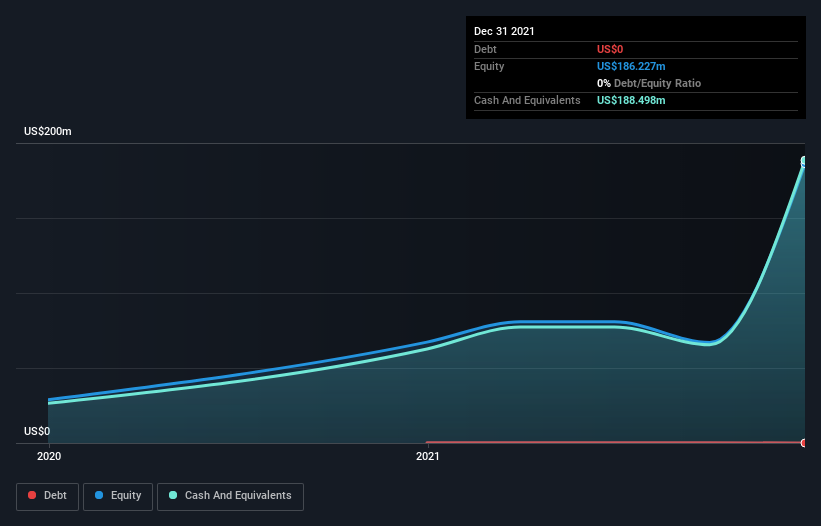Viewport: 821px width, 526px height.
Task: Click the blue dot in the Equity legend
Action: click(x=99, y=495)
